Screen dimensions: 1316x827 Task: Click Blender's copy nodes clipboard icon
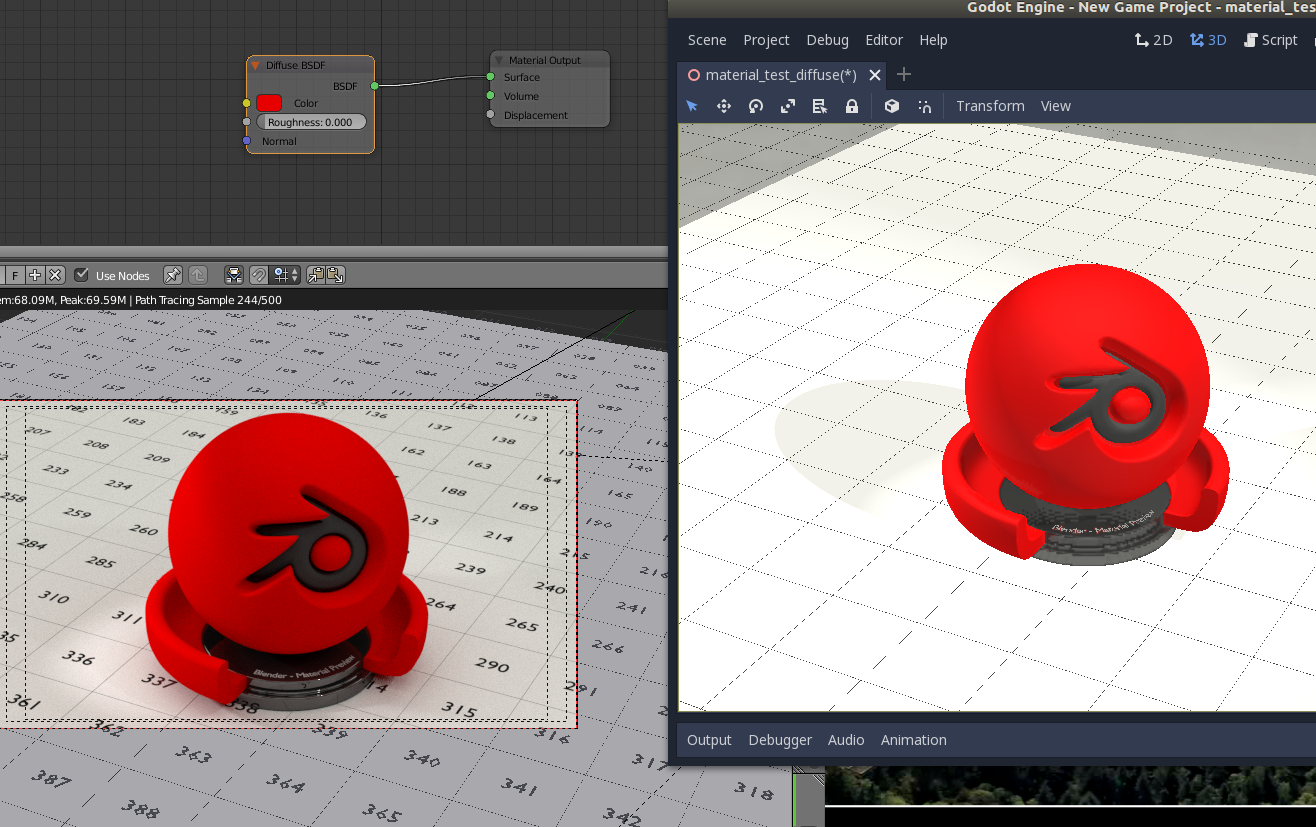coord(315,275)
